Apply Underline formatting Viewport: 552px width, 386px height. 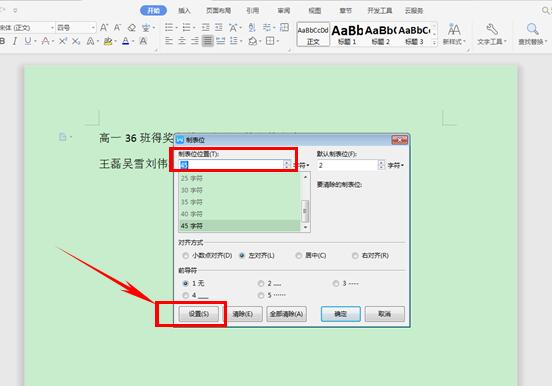click(x=28, y=41)
